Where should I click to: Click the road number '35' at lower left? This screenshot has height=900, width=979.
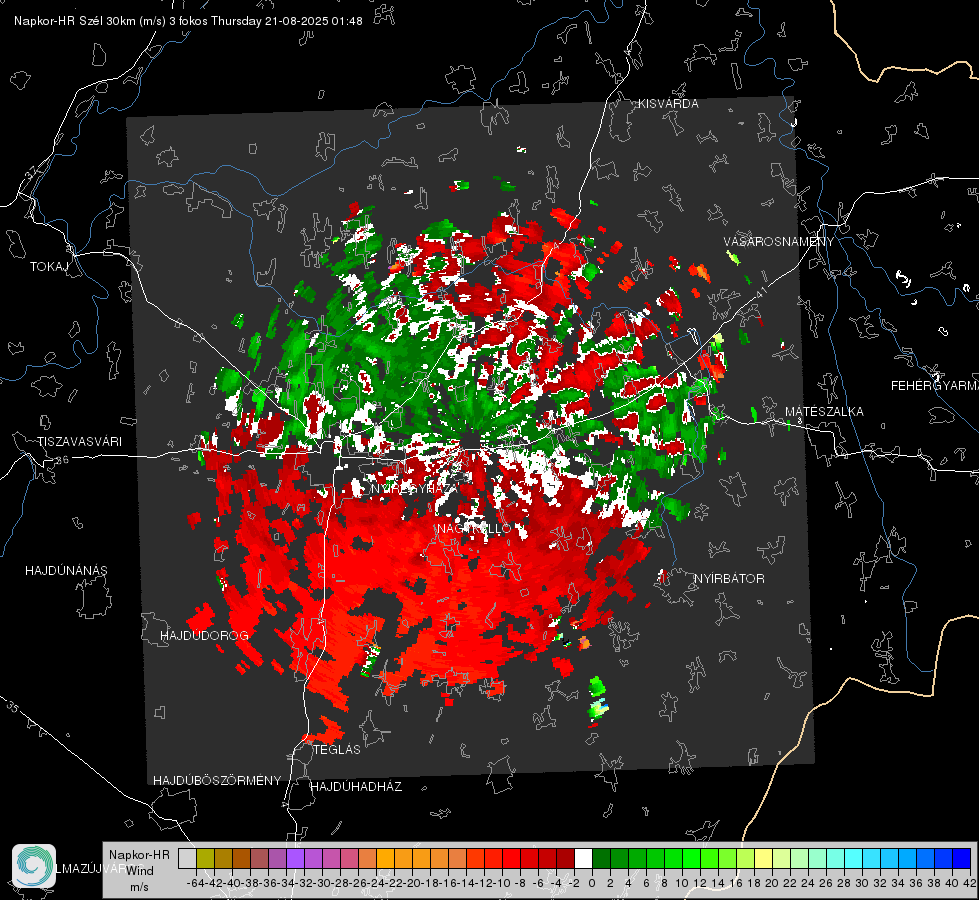click(x=13, y=706)
